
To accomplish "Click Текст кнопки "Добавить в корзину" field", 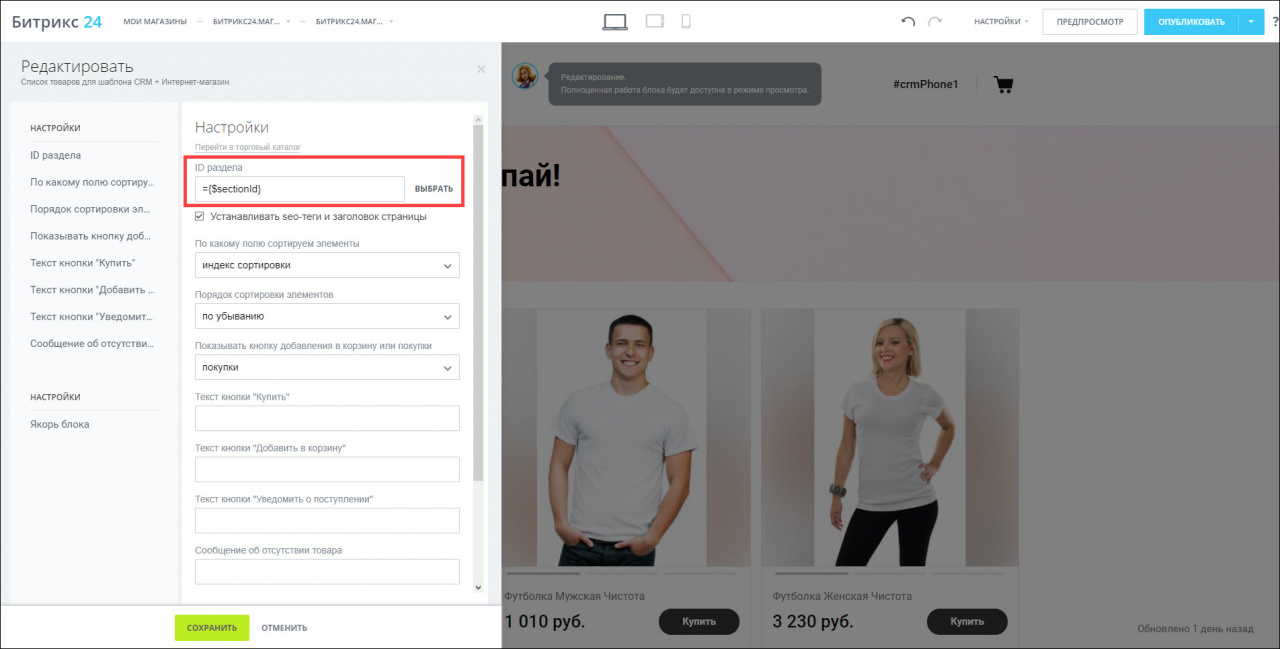I will (x=327, y=469).
